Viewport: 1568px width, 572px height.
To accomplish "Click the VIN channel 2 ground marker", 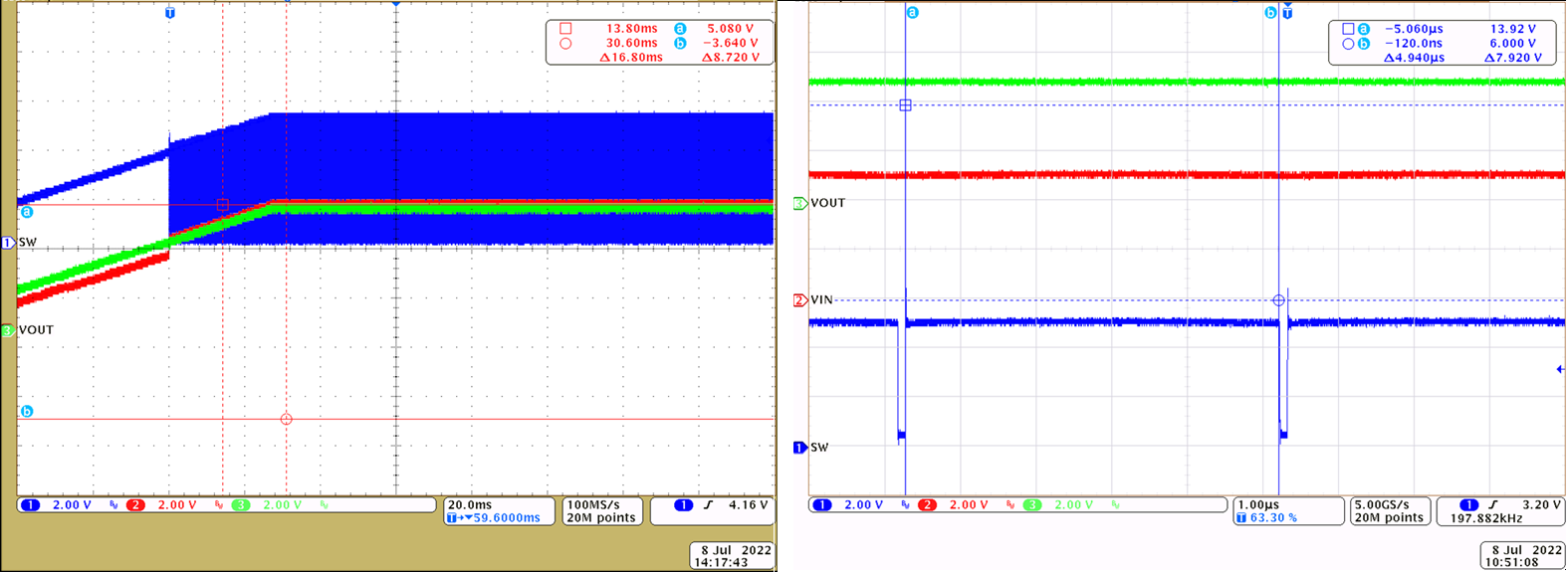I will [x=799, y=300].
